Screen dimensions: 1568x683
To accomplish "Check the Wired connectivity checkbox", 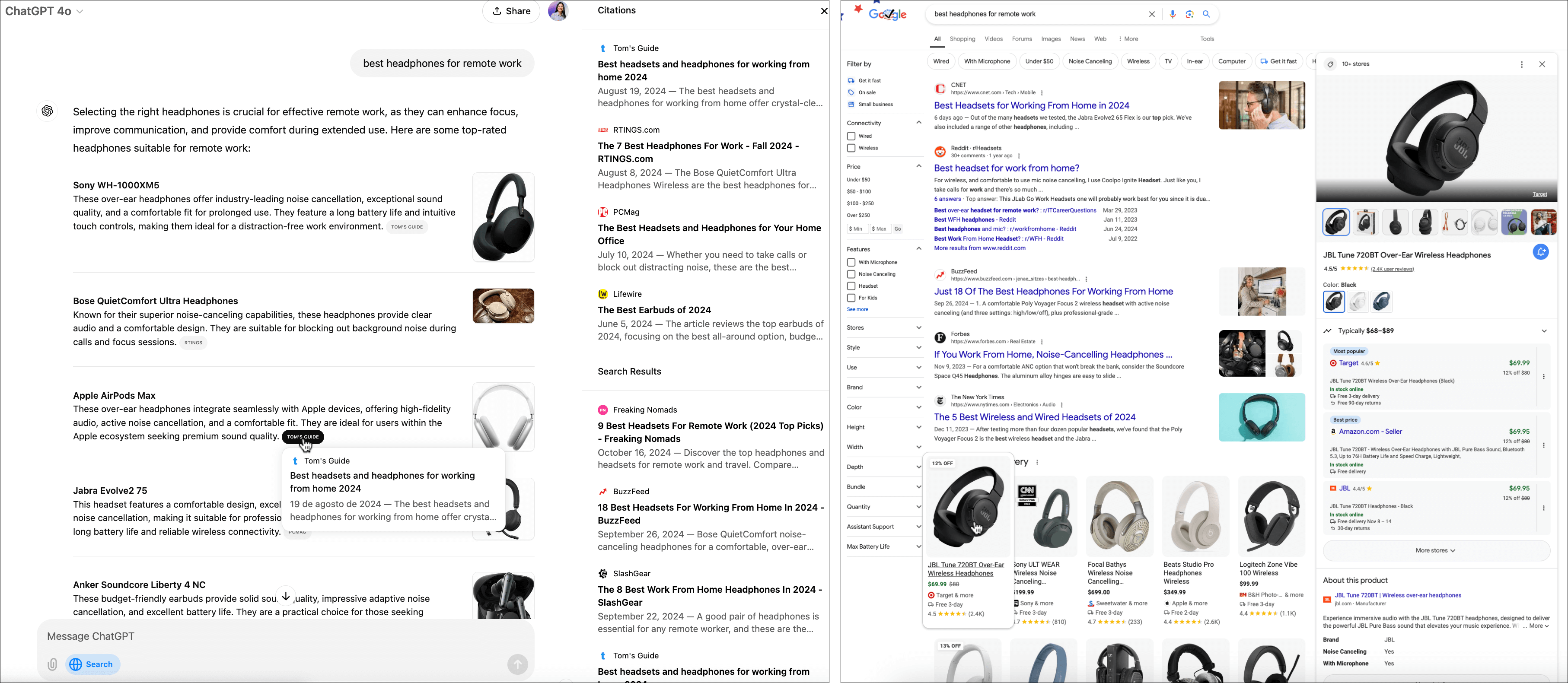I will pyautogui.click(x=851, y=136).
